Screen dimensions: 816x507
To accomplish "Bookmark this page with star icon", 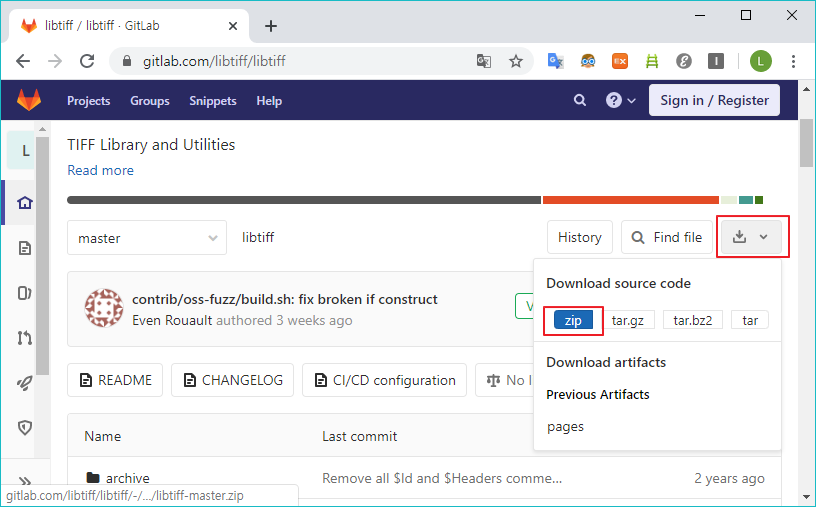I will click(516, 61).
